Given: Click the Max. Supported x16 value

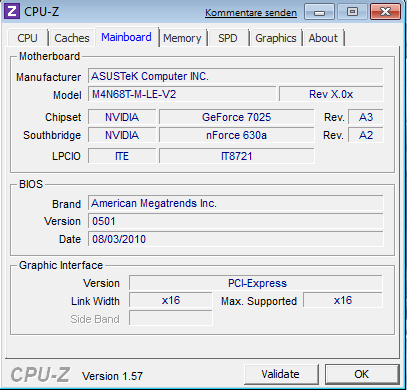Looking at the screenshot, I should click(343, 300).
